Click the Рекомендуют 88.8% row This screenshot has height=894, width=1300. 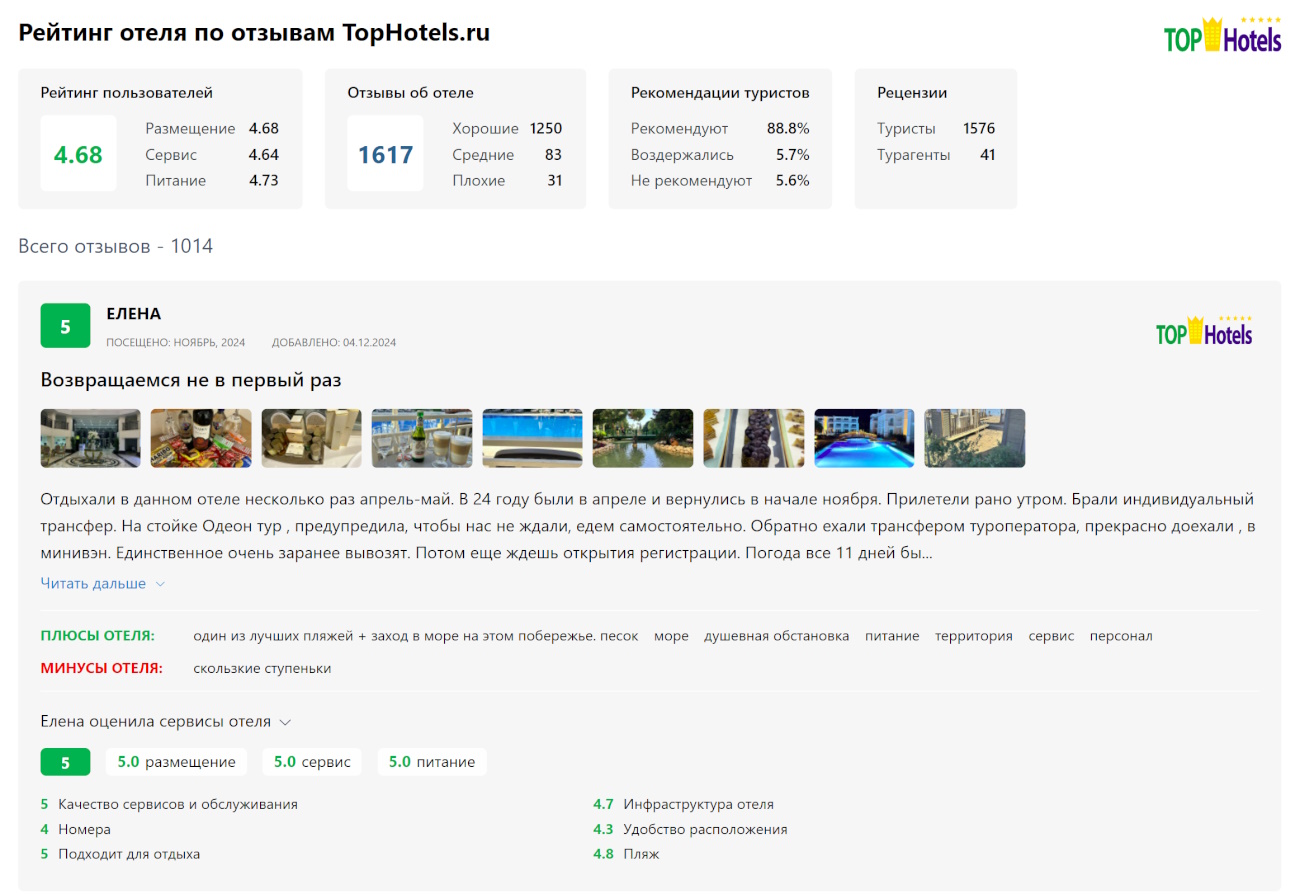tap(720, 129)
